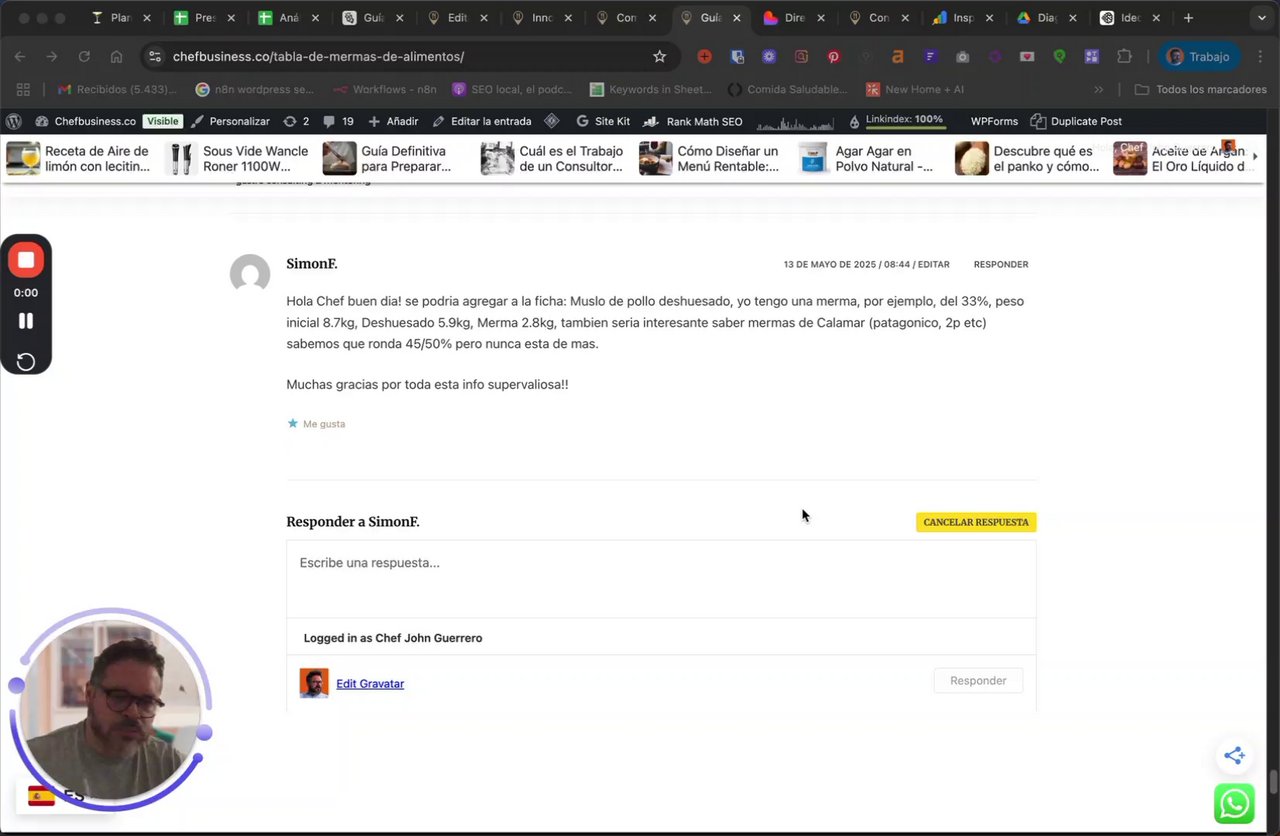The height and width of the screenshot is (836, 1280).
Task: Open the Todos los marcadores folder
Action: click(1201, 89)
